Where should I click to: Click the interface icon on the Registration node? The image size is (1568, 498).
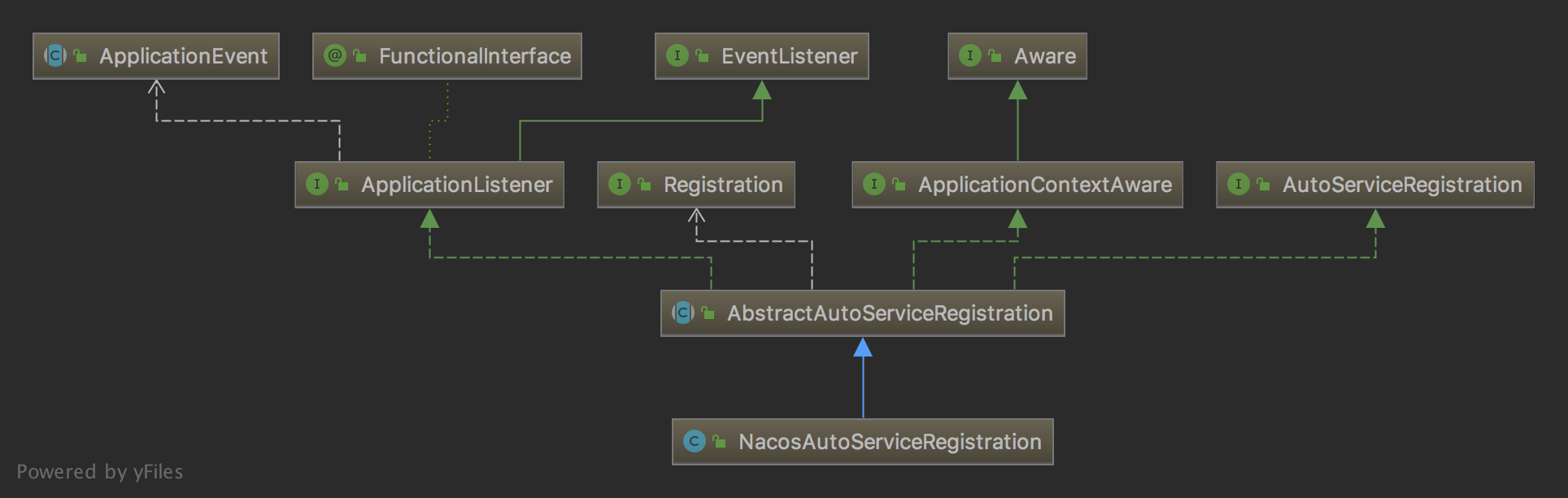[620, 185]
